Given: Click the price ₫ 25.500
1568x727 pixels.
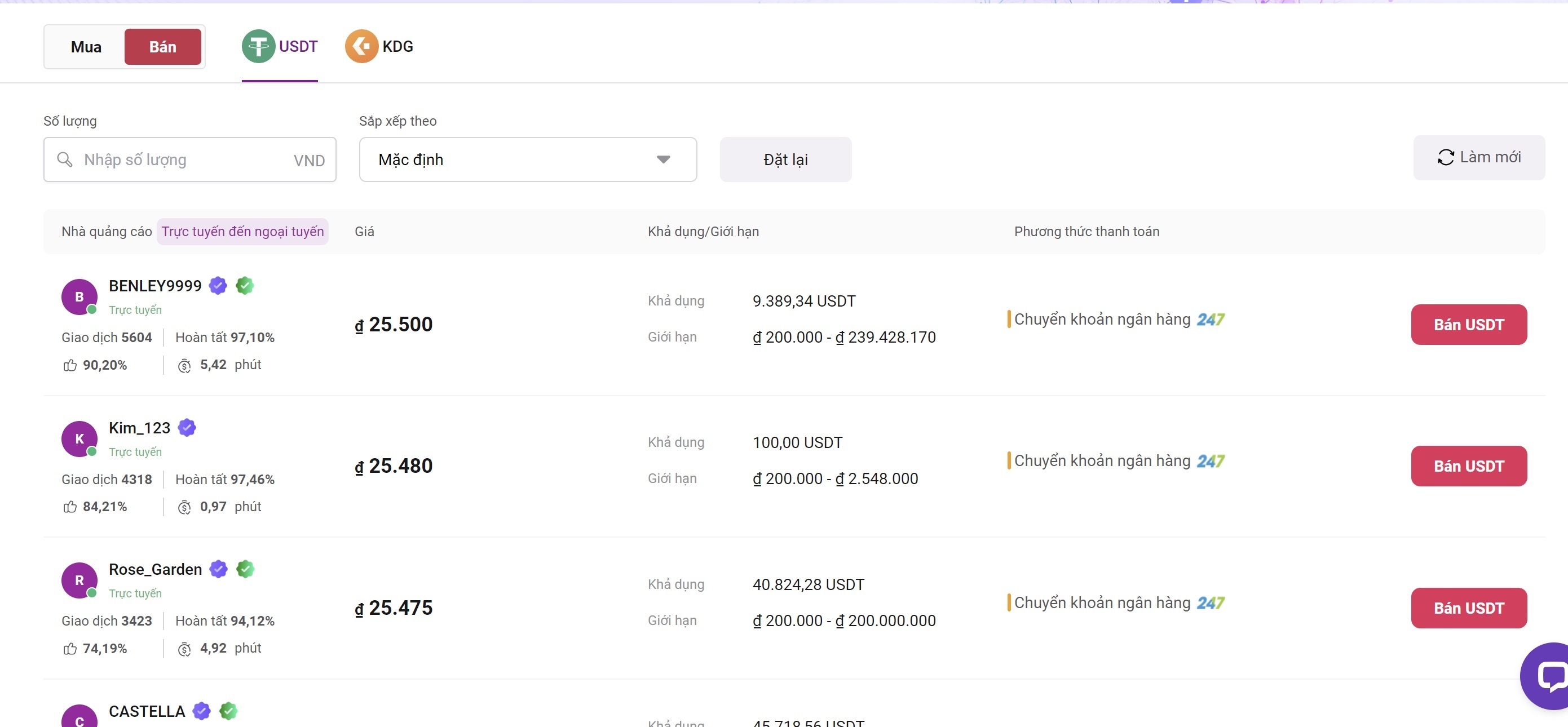Looking at the screenshot, I should (394, 324).
